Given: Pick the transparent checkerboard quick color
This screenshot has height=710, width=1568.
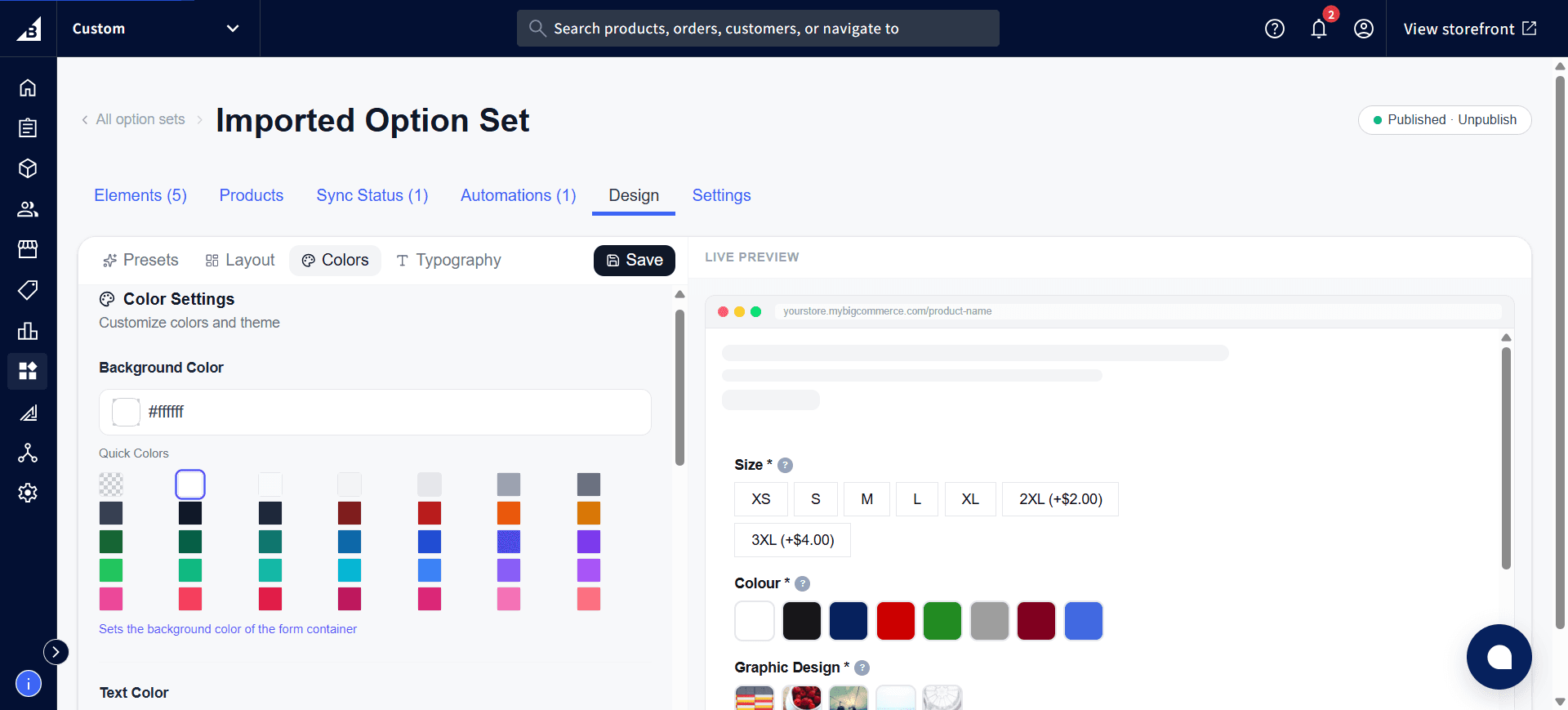Looking at the screenshot, I should [x=111, y=484].
